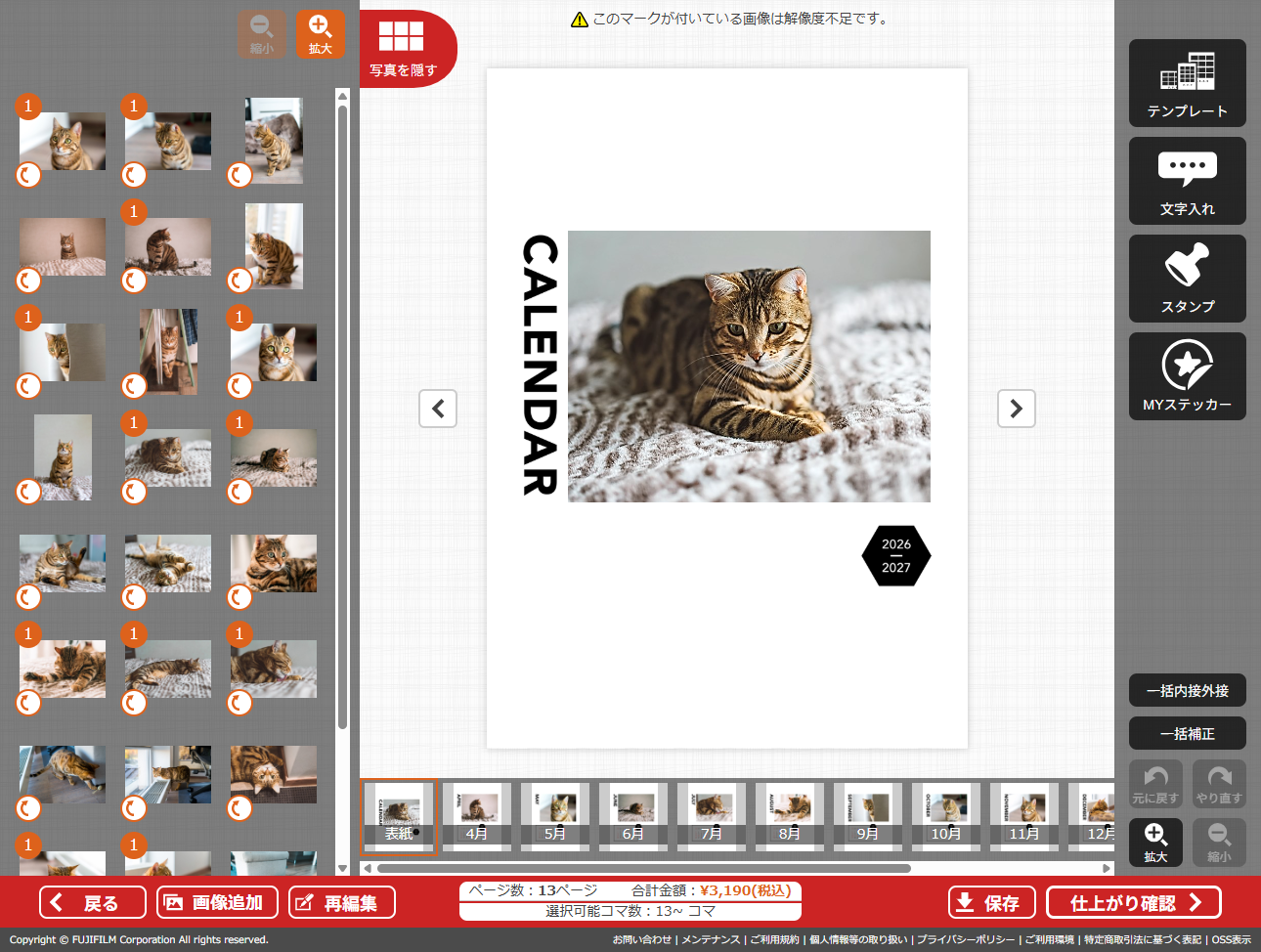Click the 文字入れ text insert tool
The image size is (1261, 952).
point(1187,181)
